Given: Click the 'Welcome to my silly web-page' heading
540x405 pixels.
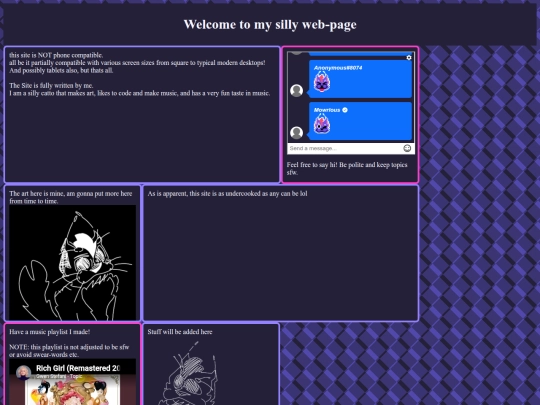Looking at the screenshot, I should 270,24.
